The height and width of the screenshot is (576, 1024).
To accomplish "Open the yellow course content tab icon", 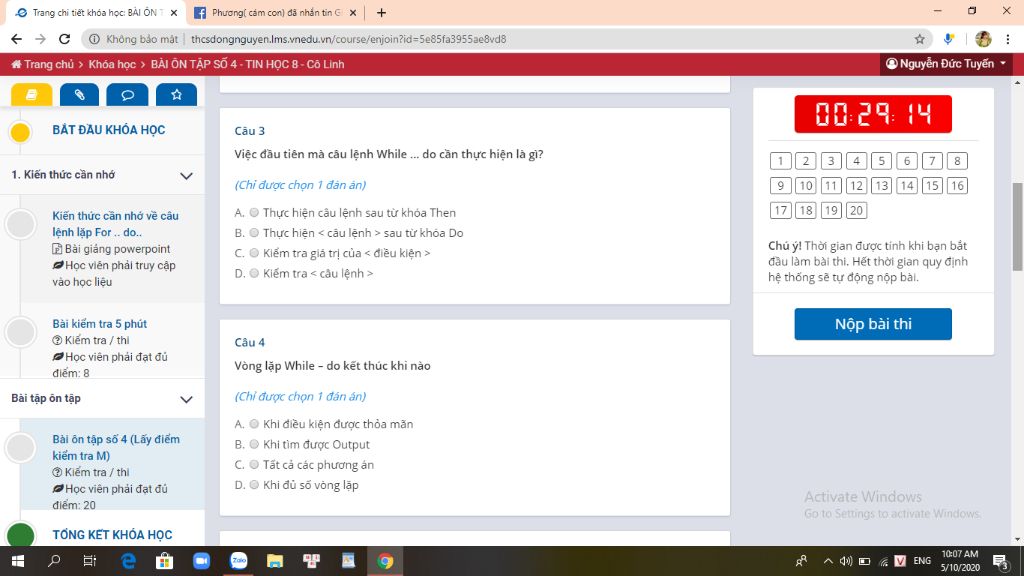I will pyautogui.click(x=31, y=95).
